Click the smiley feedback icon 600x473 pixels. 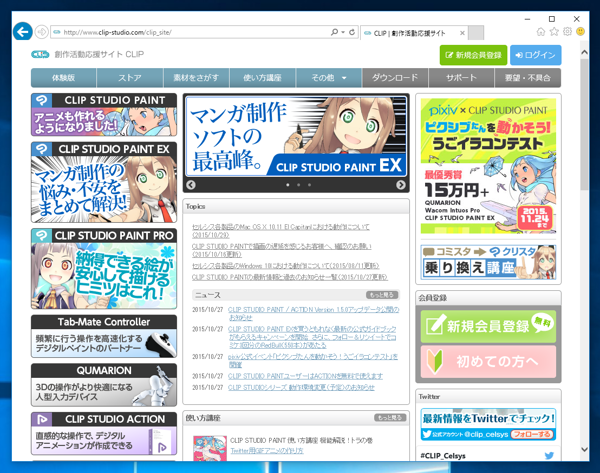(580, 32)
